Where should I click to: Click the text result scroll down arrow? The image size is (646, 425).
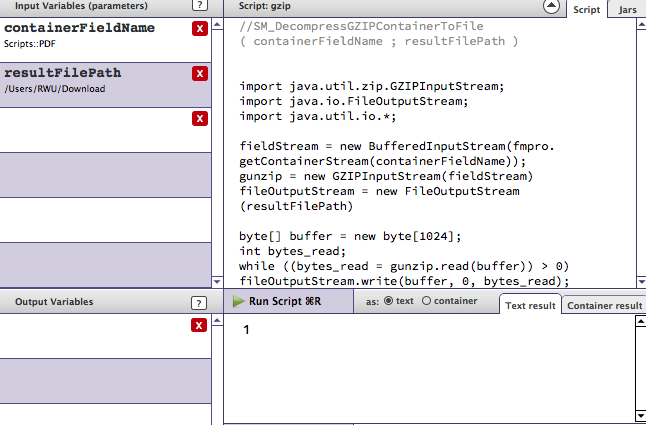click(x=641, y=415)
